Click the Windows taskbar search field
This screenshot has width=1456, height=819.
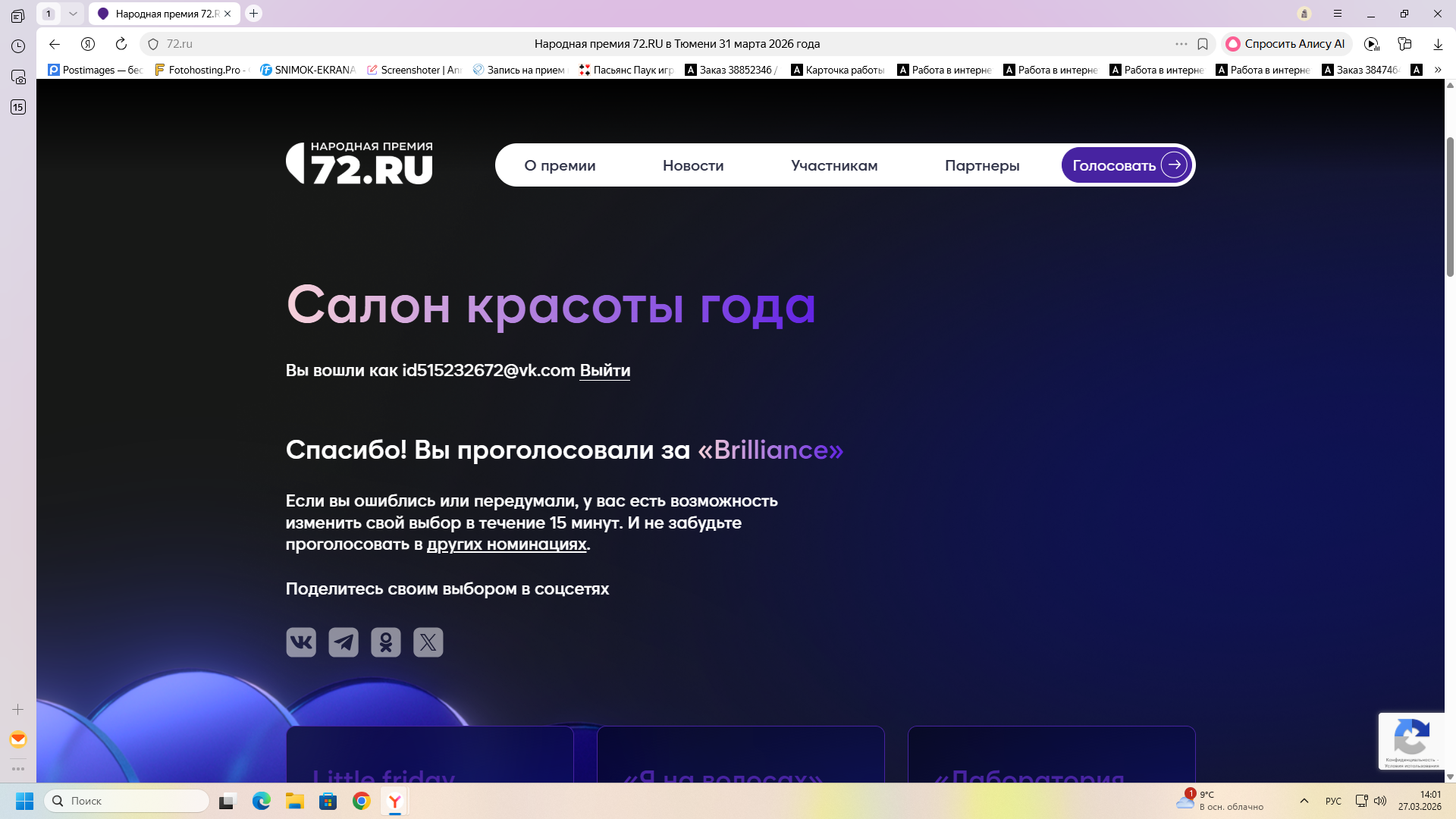pos(127,801)
